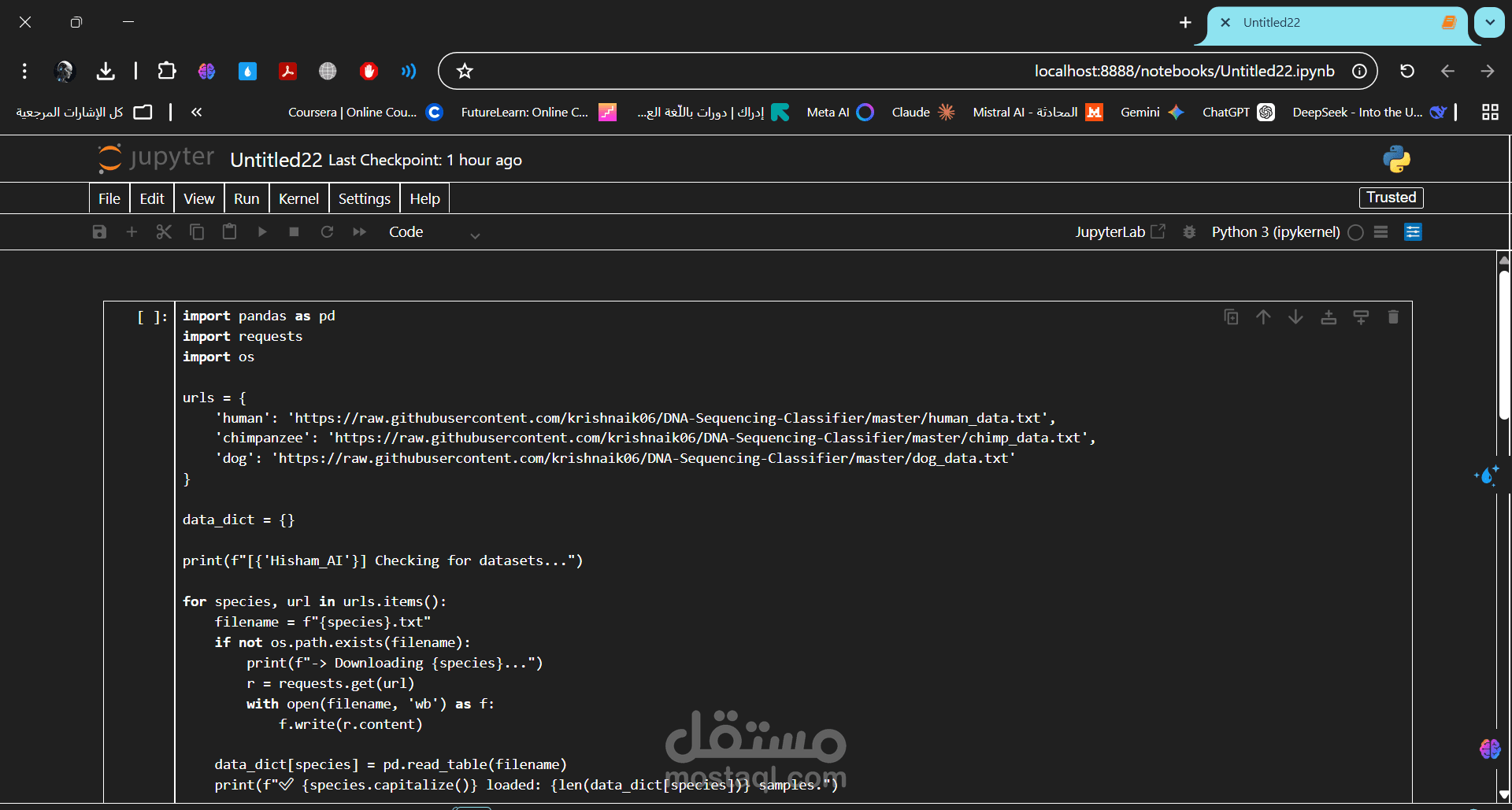
Task: Open the Edit menu
Action: pos(152,198)
